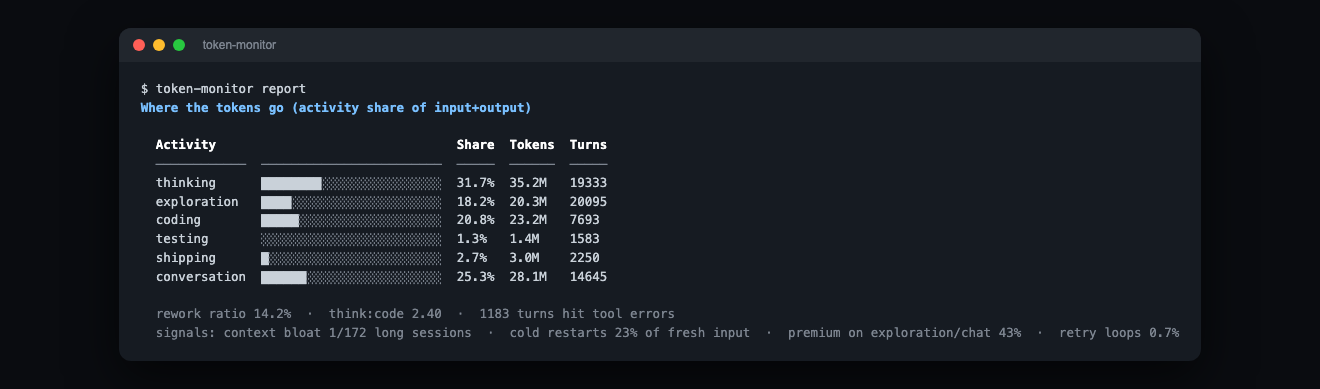Image resolution: width=1320 pixels, height=389 pixels.
Task: Click the turns value 2250
Action: [x=585, y=258]
